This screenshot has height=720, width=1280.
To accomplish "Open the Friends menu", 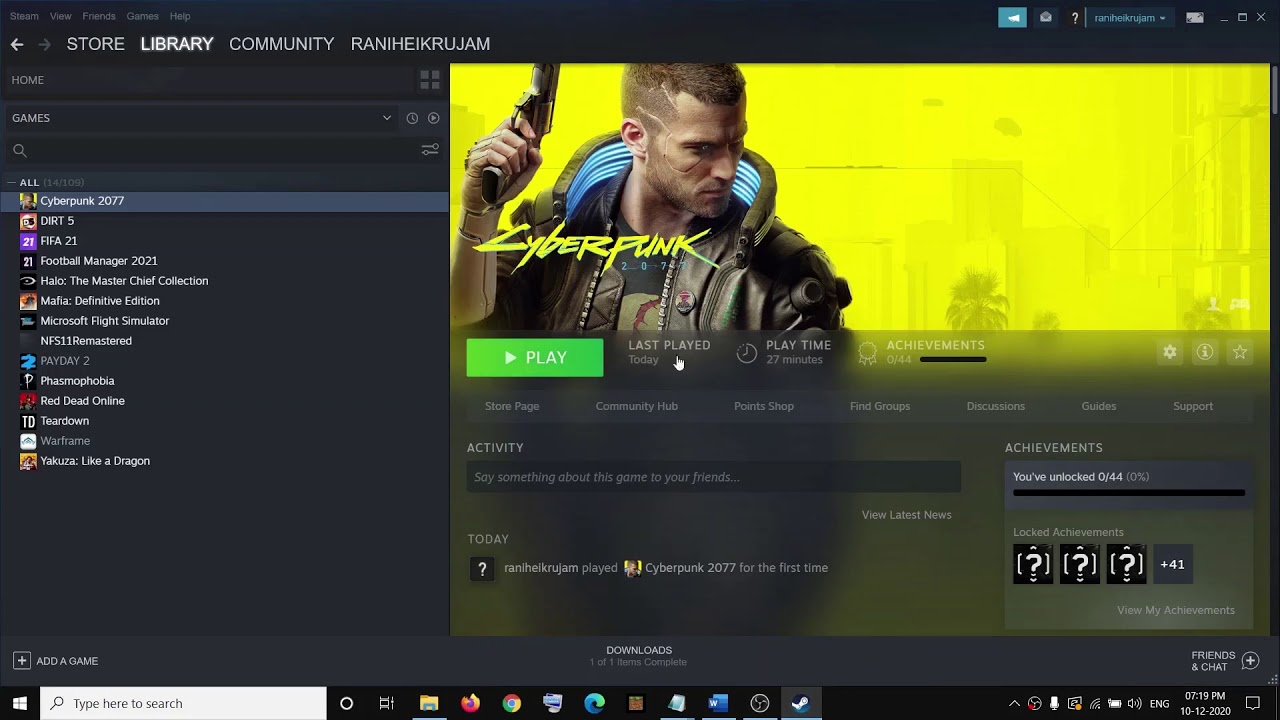I will pos(99,16).
